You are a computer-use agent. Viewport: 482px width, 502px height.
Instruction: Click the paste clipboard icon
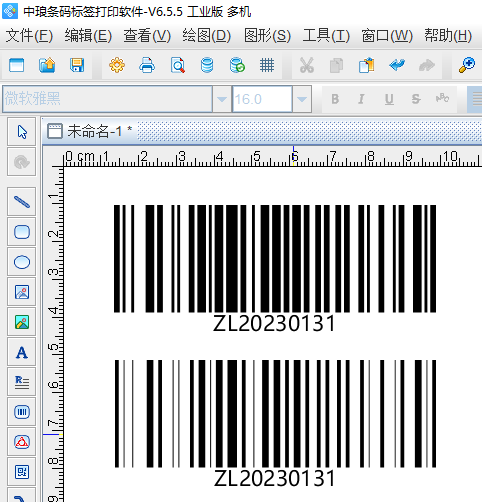click(x=367, y=65)
